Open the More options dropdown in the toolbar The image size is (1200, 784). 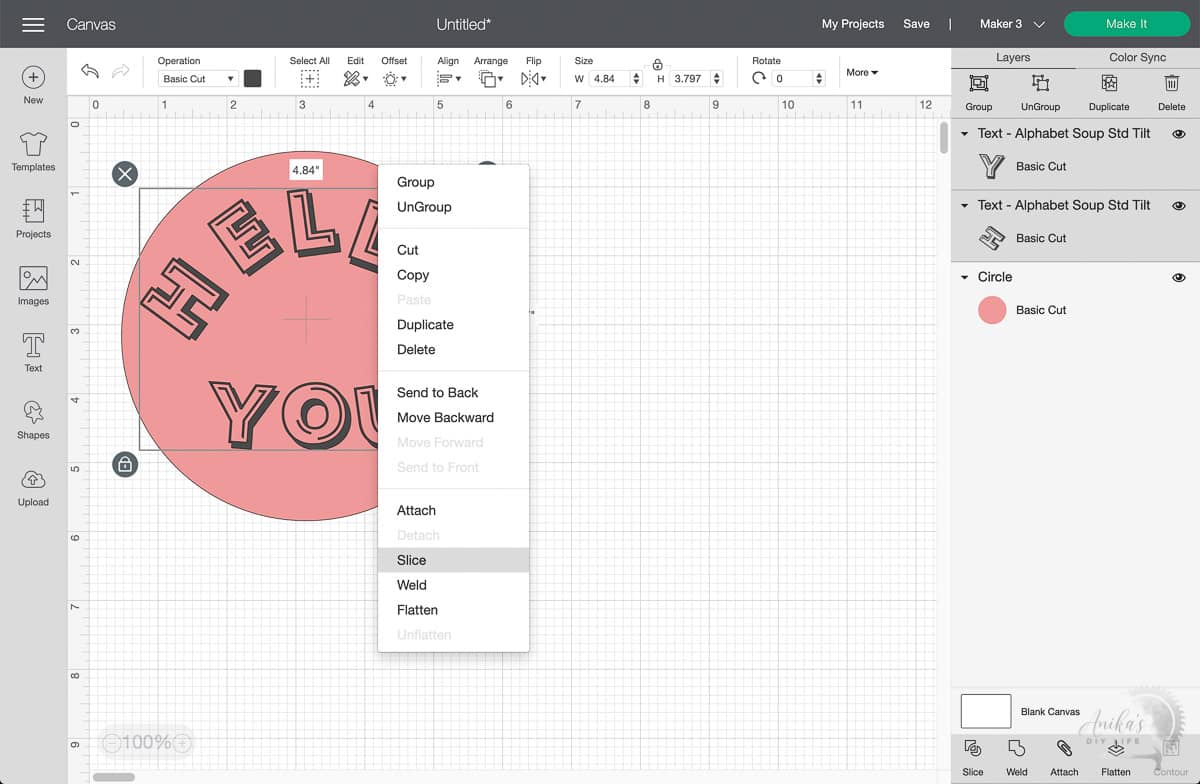pos(861,72)
